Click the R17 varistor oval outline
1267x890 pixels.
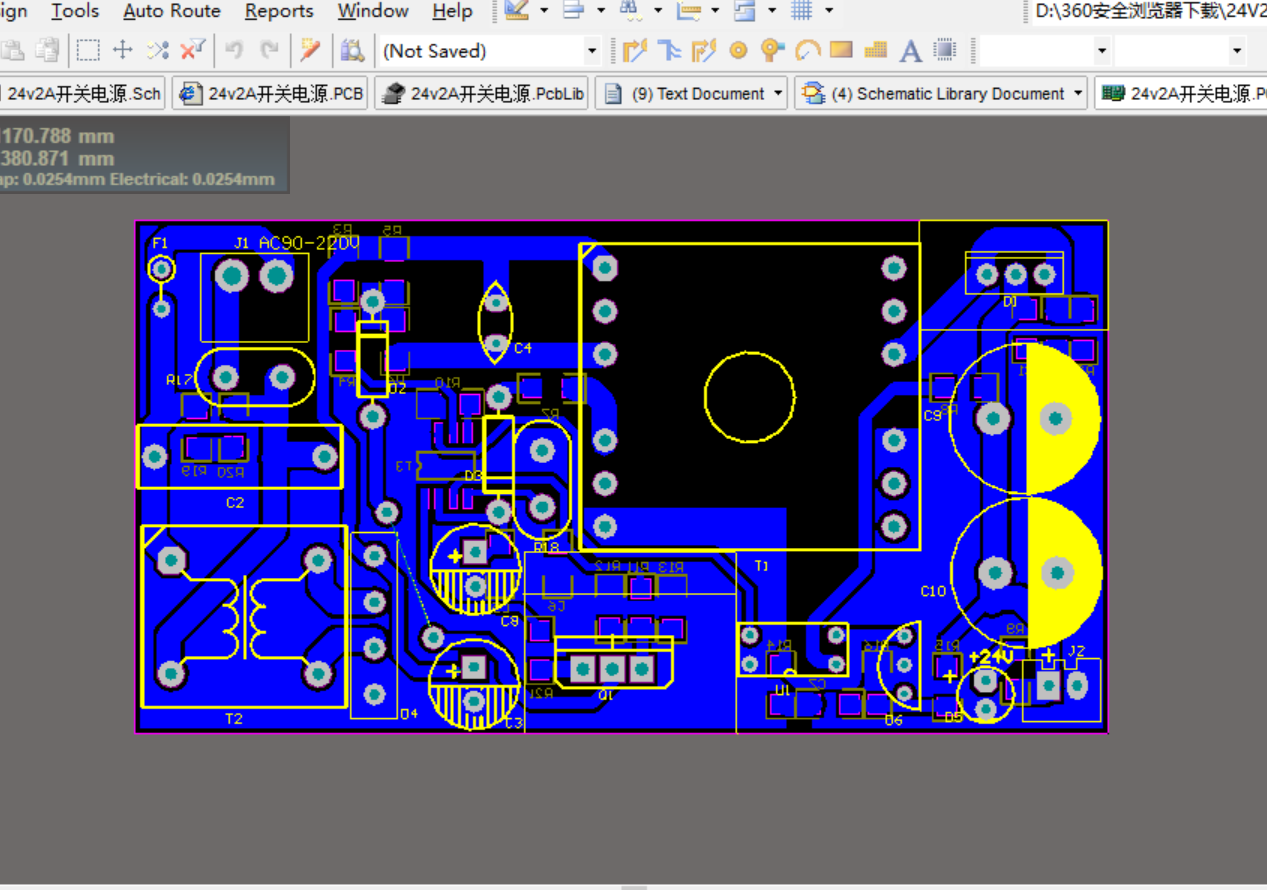pyautogui.click(x=255, y=377)
